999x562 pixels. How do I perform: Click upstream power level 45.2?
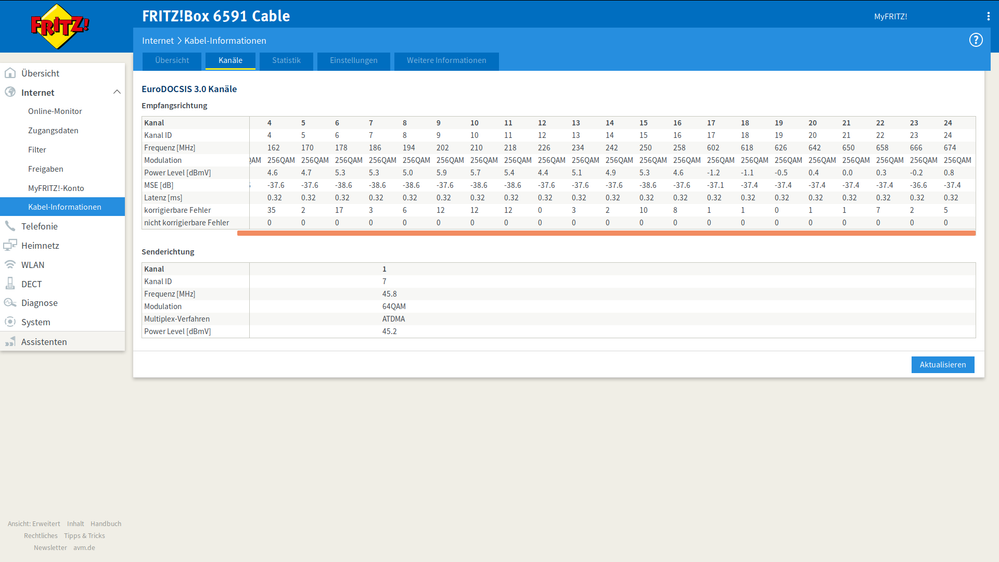point(389,331)
